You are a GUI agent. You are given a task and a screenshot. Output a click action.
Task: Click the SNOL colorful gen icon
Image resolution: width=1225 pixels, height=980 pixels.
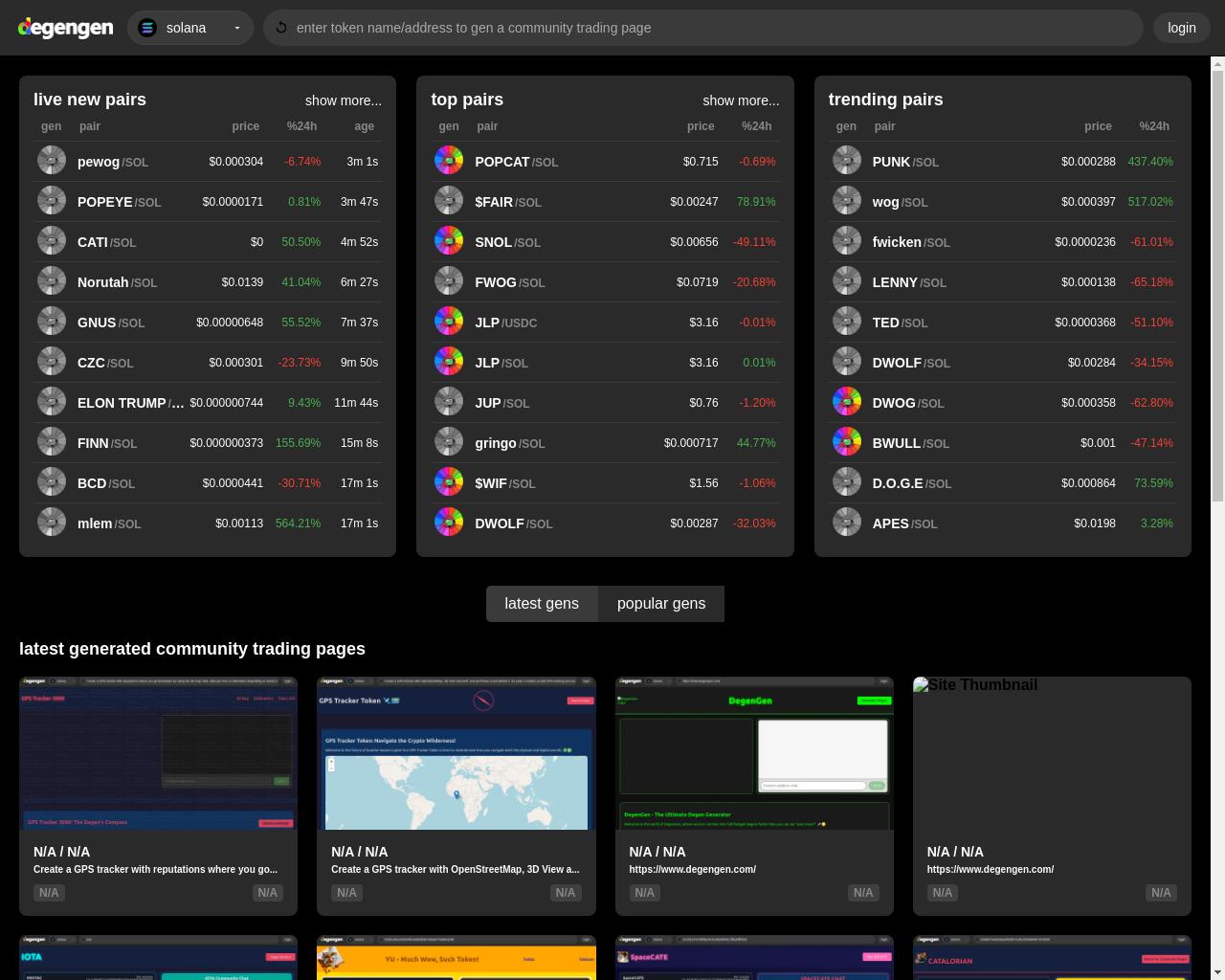[x=449, y=240]
